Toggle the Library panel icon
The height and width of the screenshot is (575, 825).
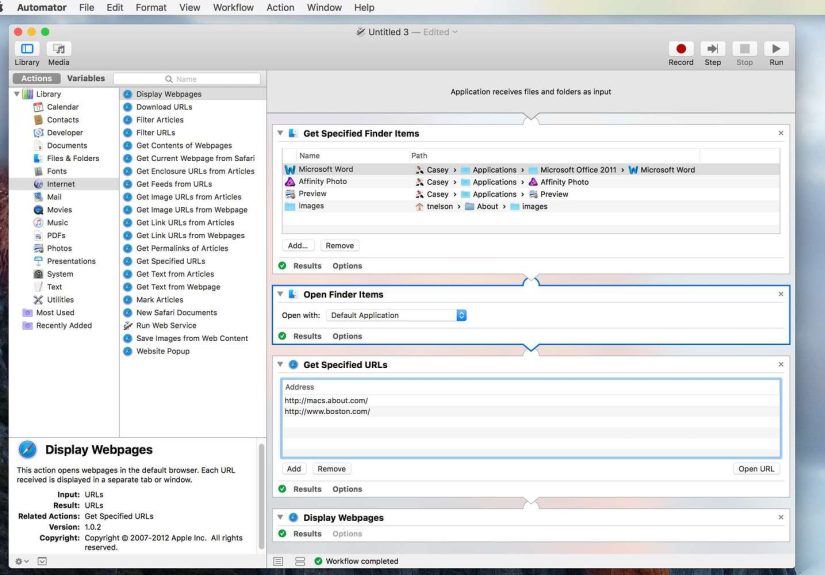click(x=27, y=49)
